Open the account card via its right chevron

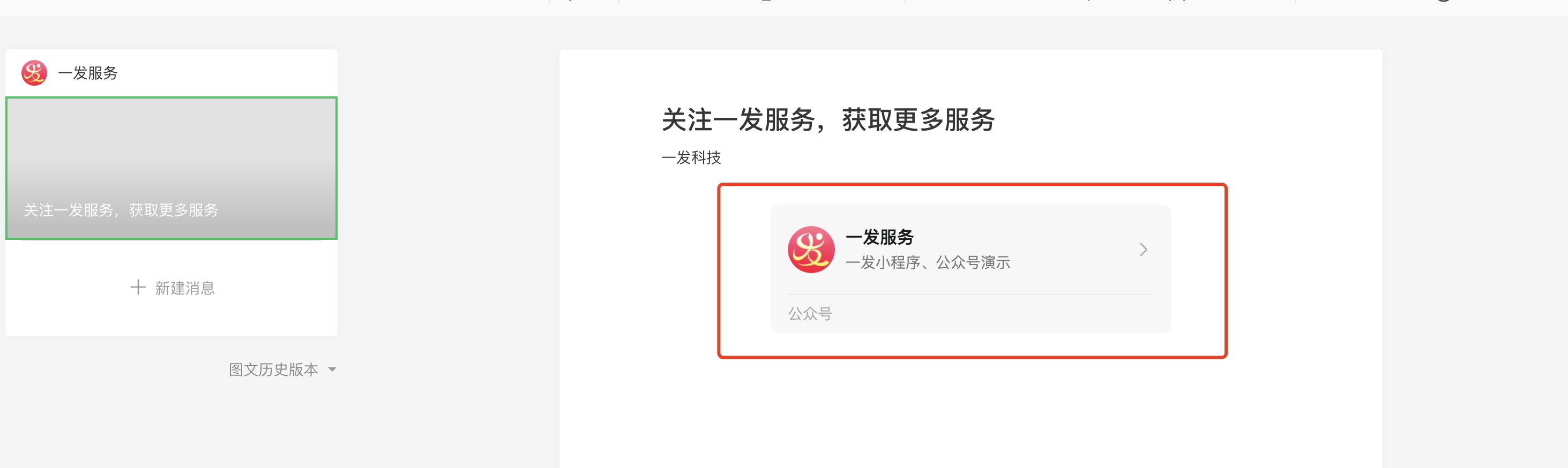(x=1143, y=250)
